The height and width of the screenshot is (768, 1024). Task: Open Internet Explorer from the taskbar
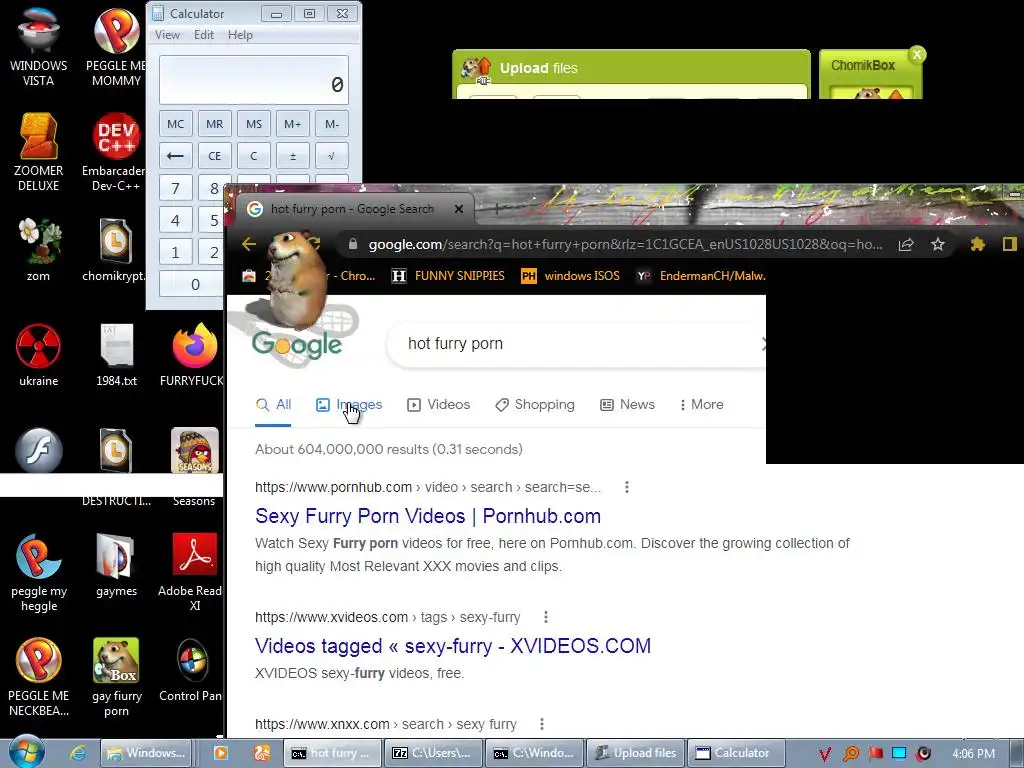78,753
